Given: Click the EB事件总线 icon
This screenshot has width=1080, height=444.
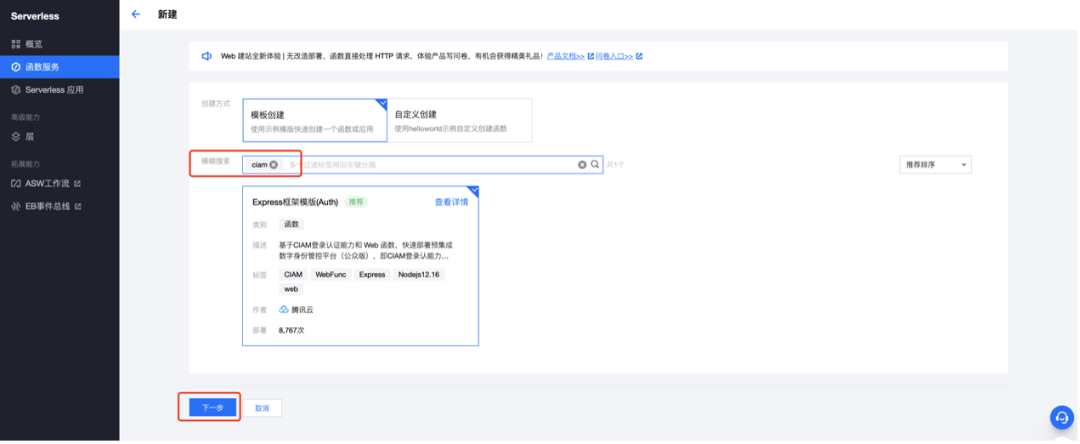Looking at the screenshot, I should (x=16, y=207).
